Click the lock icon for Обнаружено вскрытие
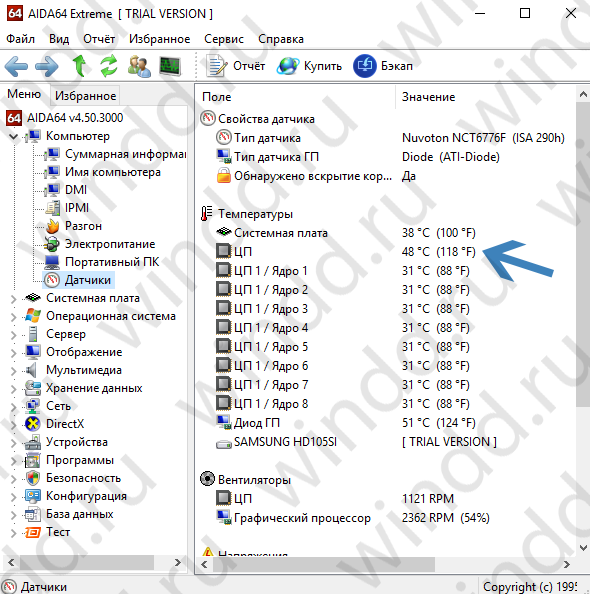The height and width of the screenshot is (594, 590). (224, 176)
